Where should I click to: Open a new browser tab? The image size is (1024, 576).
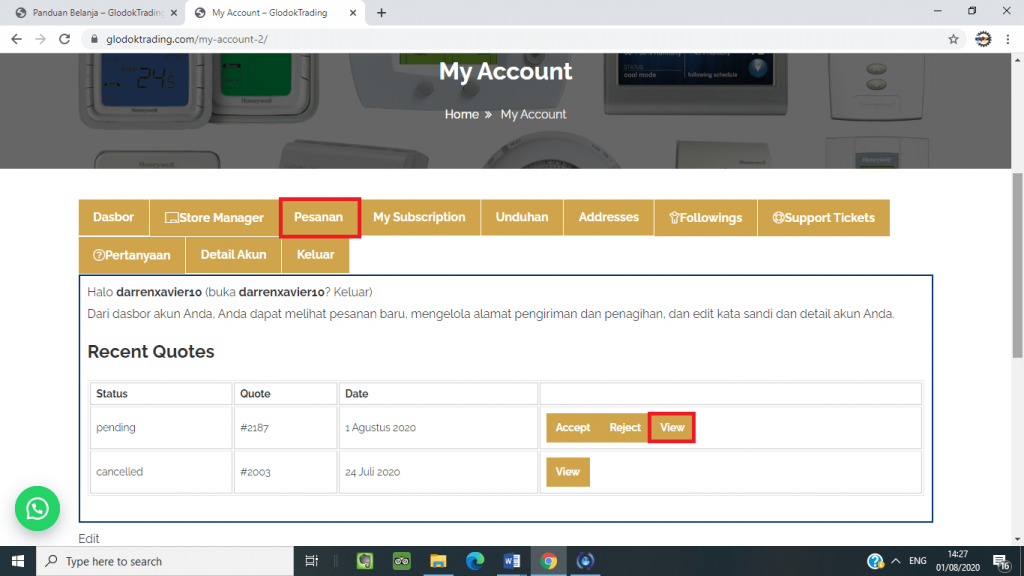[381, 13]
